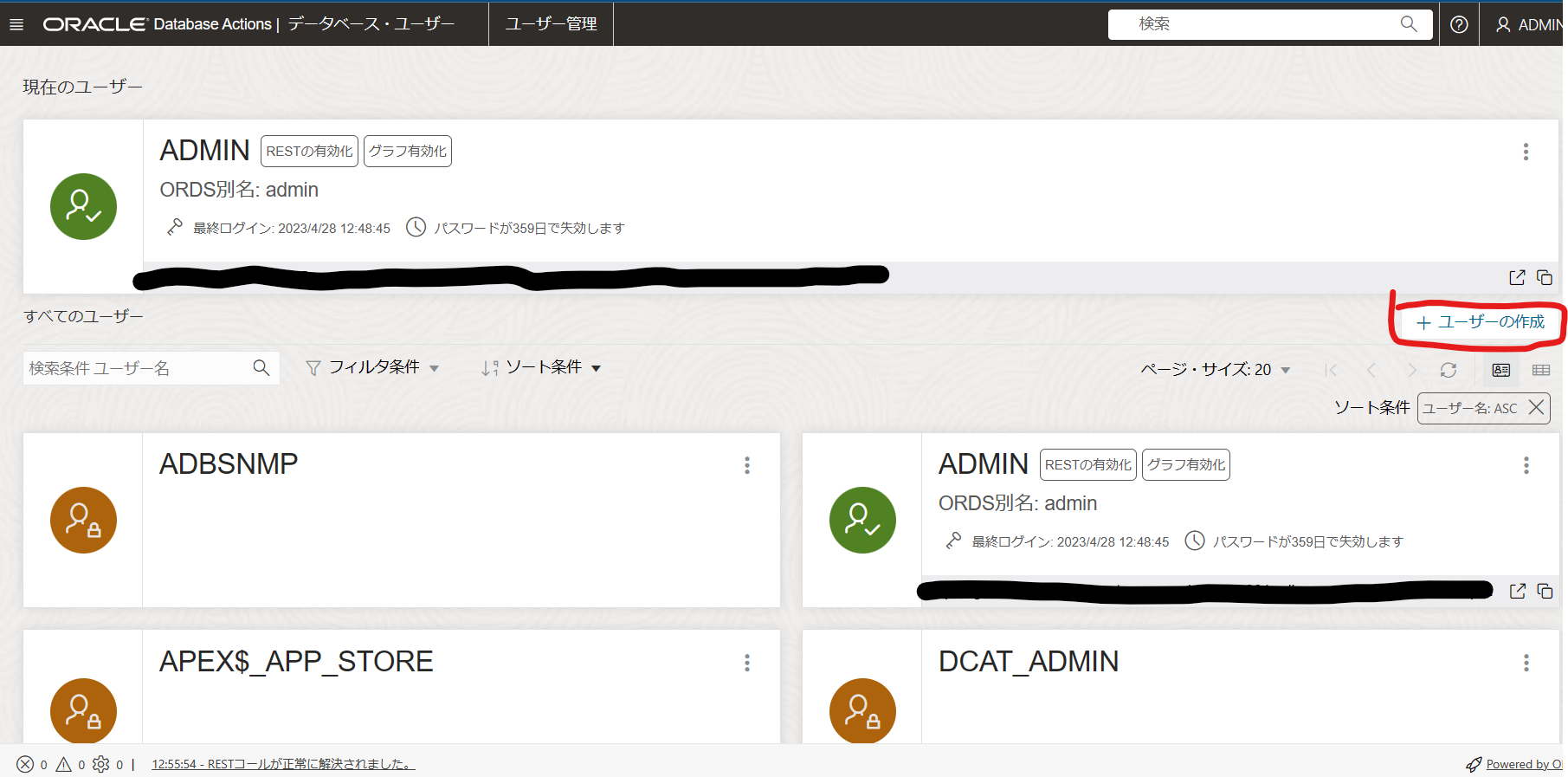The width and height of the screenshot is (1568, 777).
Task: Open three-dot menu on DCAT_ADMIN card
Action: tap(1526, 663)
